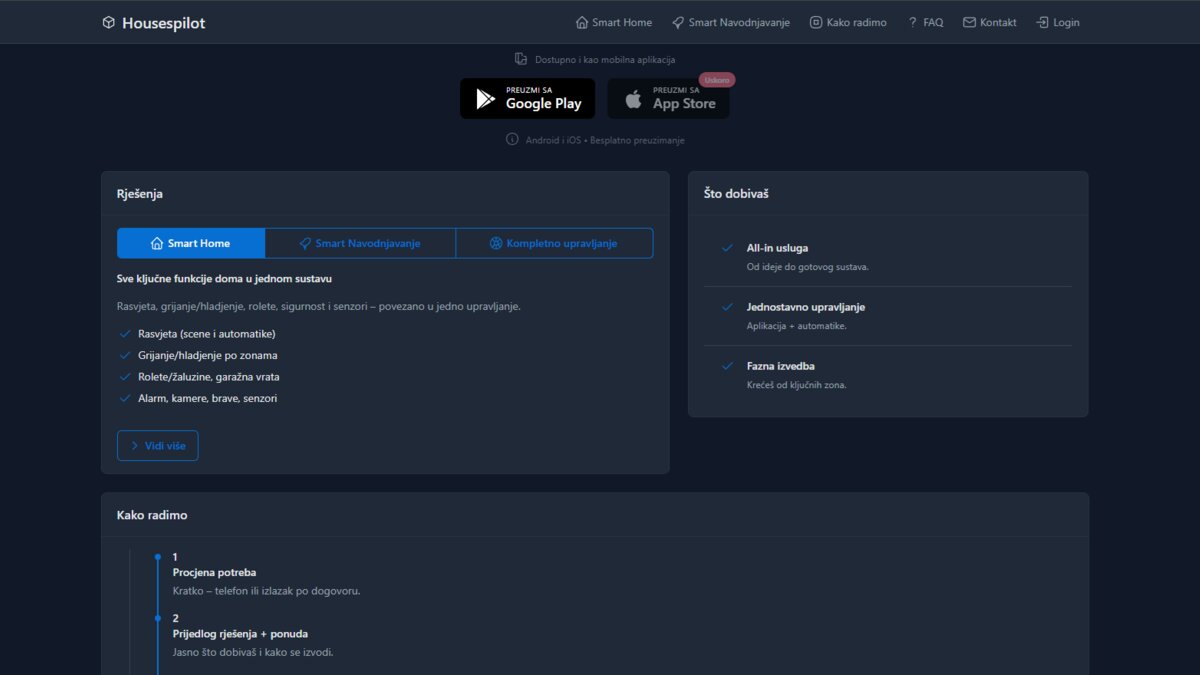Select the Smart Home solutions tab

pos(191,243)
